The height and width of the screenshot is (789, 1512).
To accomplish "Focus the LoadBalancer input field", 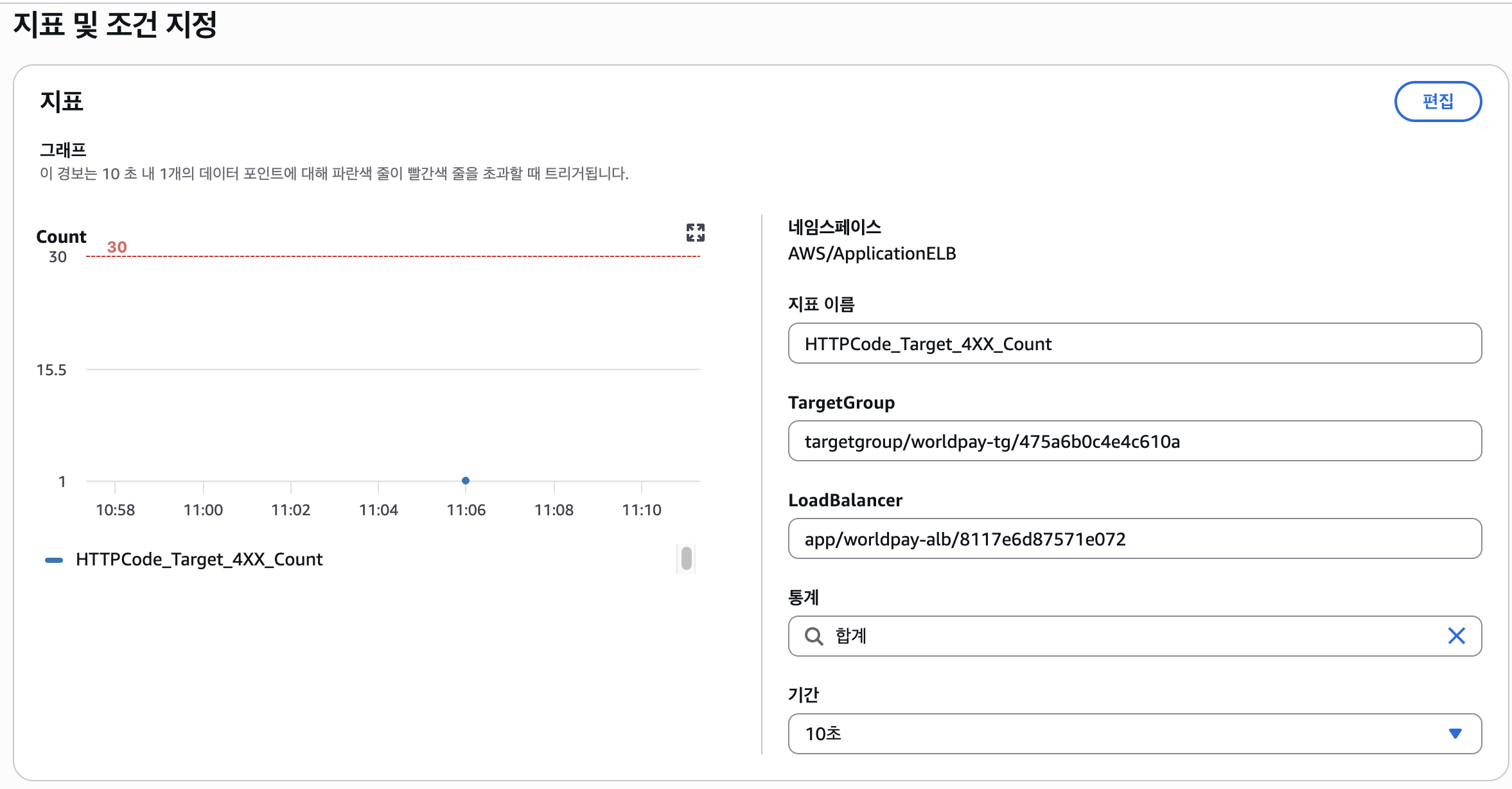I will pos(1134,539).
